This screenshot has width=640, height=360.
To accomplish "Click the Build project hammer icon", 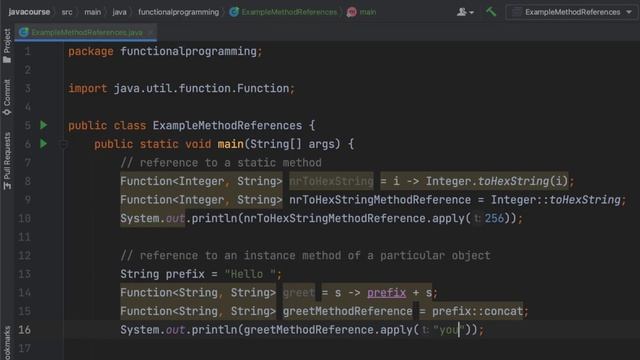I will click(491, 11).
